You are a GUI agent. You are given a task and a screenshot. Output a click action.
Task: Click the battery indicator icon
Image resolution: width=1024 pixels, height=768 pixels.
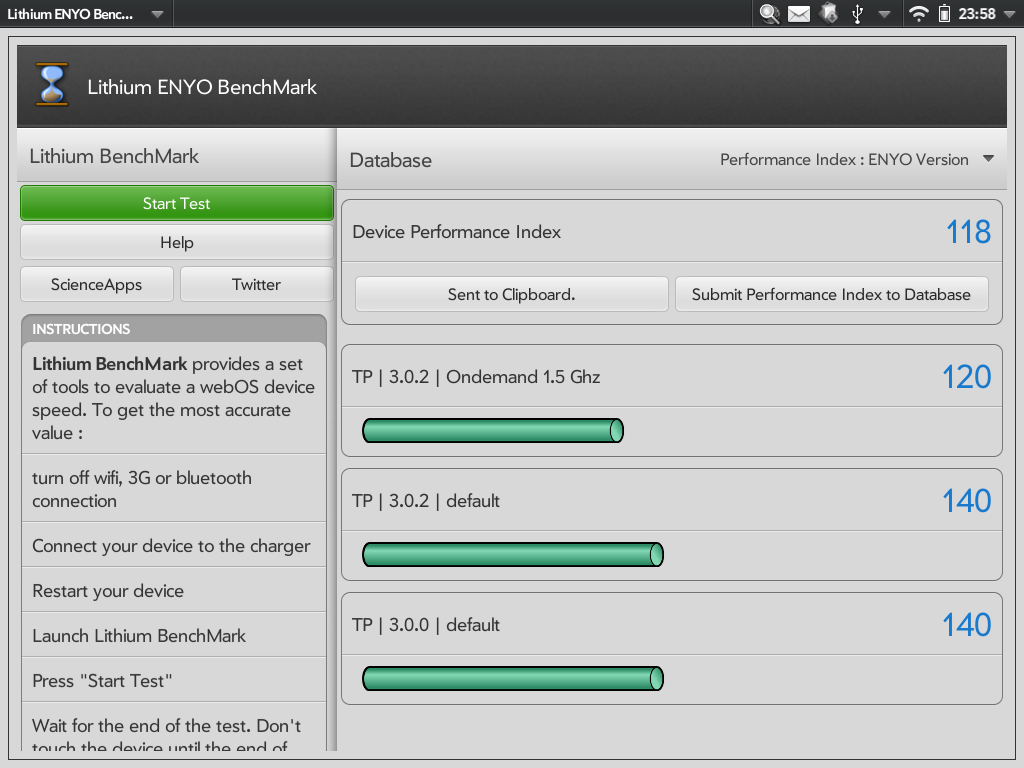(944, 14)
